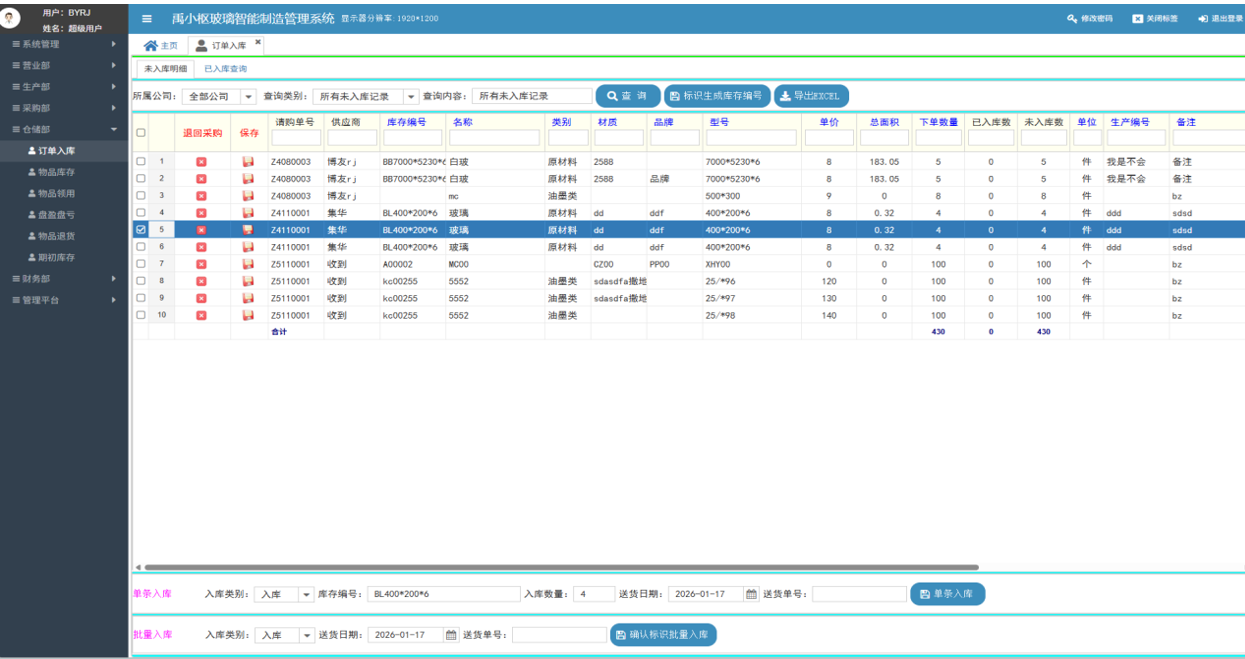The image size is (1245, 659).
Task: Click the 导出EXCEL button
Action: (811, 96)
